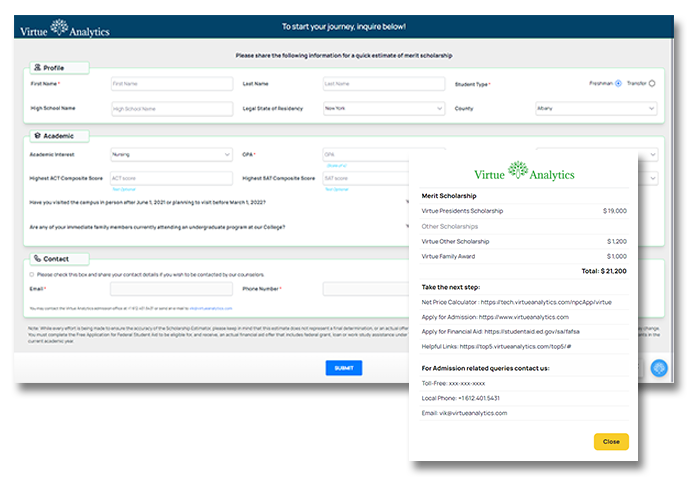Screen dimensions: 690x499
Task: Select the Transfer student type
Action: coord(652,84)
